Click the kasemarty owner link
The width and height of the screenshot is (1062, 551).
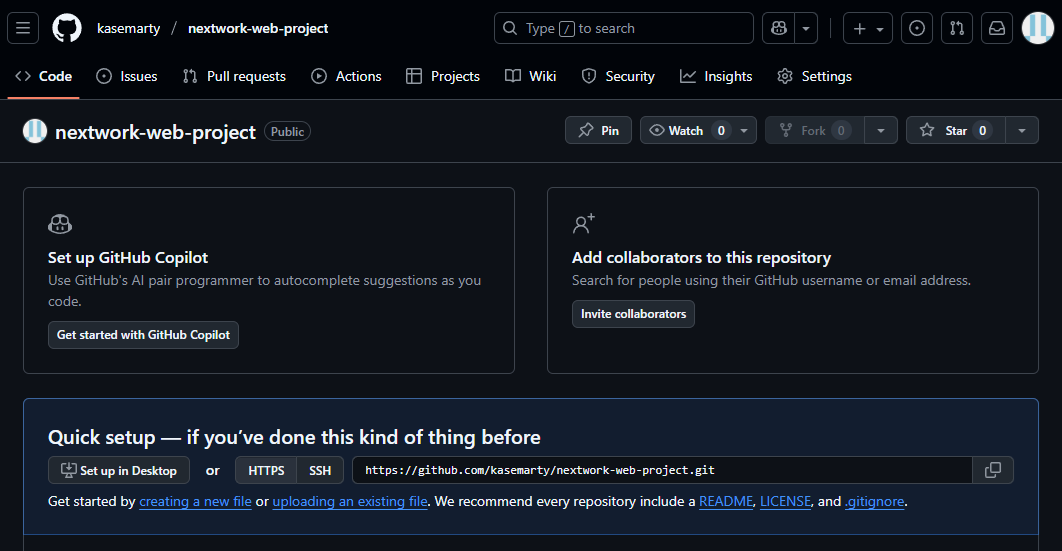pyautogui.click(x=129, y=28)
